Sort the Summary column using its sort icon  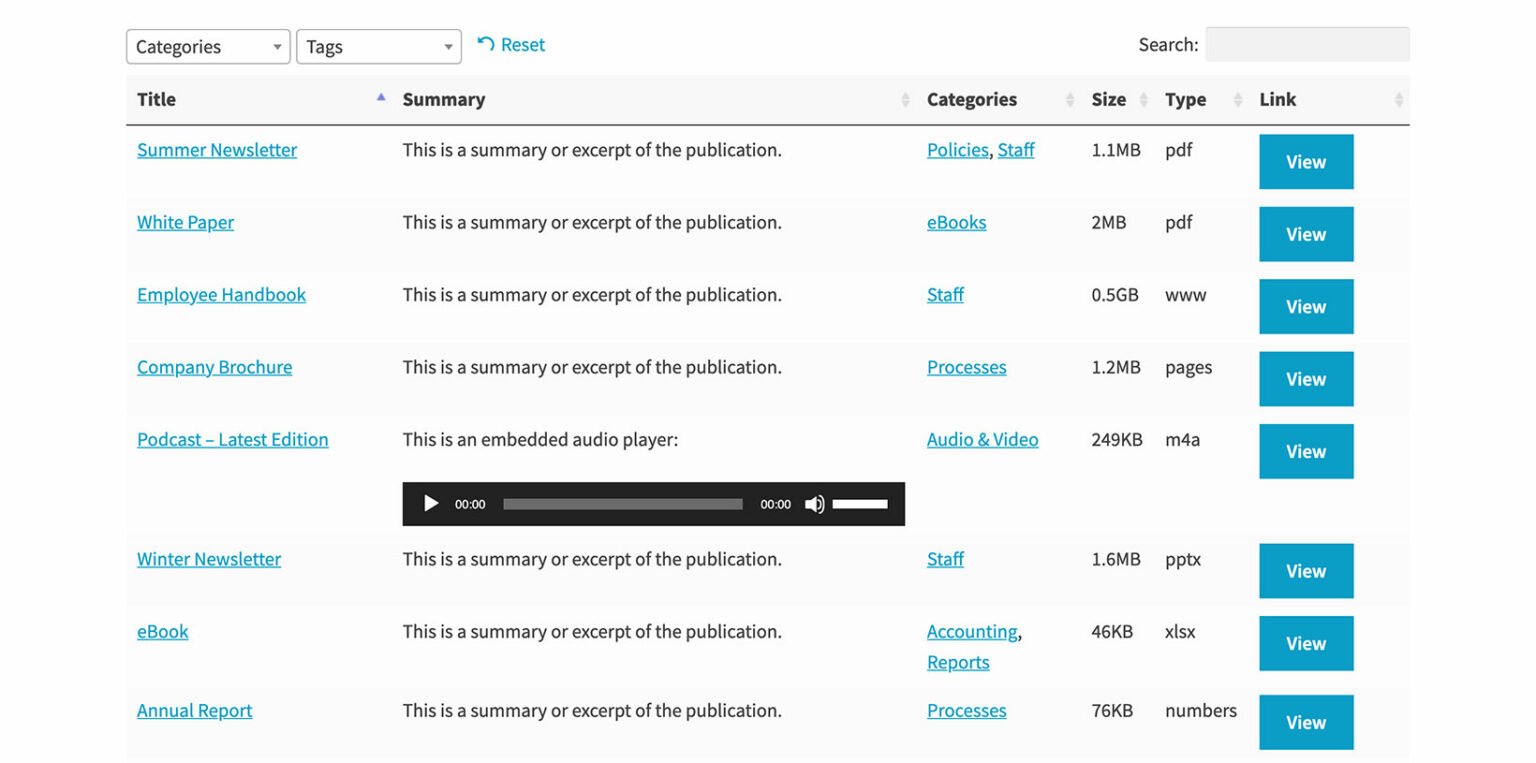pos(904,99)
